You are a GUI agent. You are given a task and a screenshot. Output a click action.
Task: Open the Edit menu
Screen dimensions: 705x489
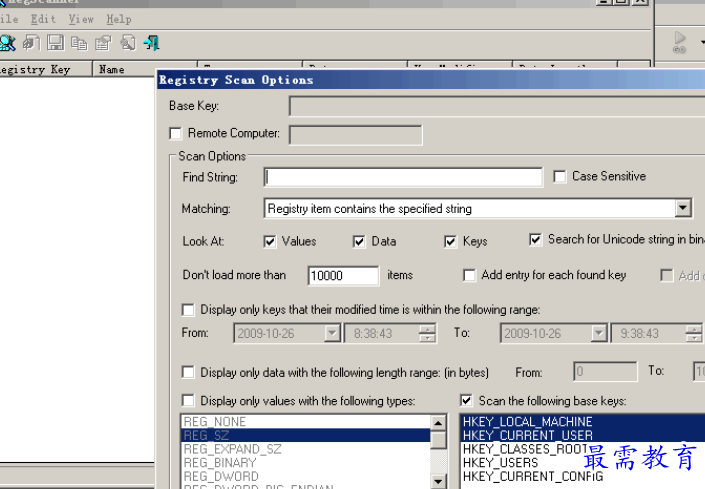click(x=43, y=19)
